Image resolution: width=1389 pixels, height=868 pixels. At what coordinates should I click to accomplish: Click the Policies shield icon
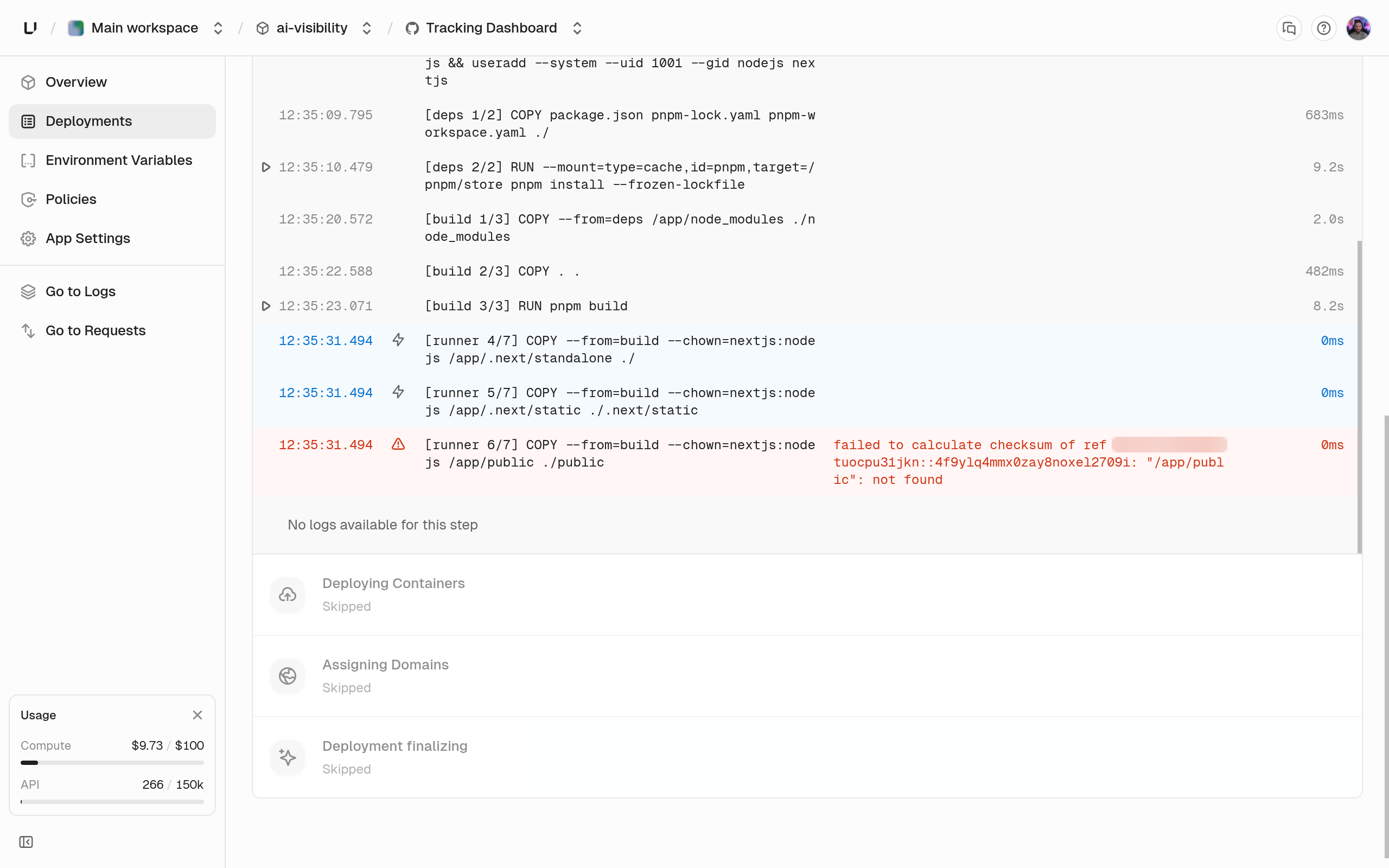(x=28, y=200)
